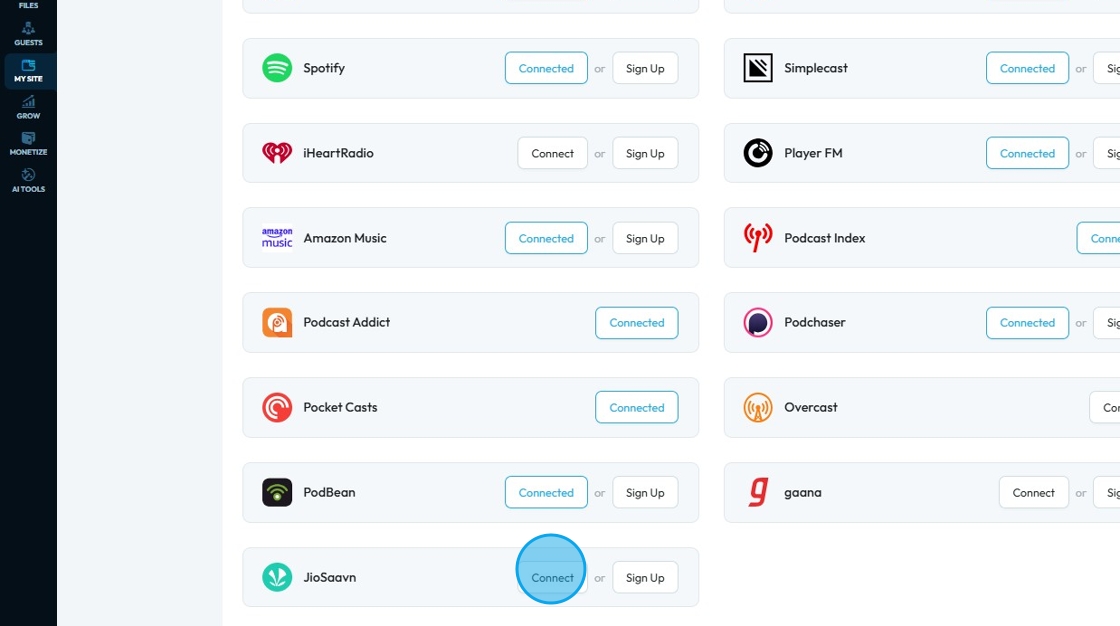
Task: Open the My Site sidebar section
Action: (x=28, y=71)
